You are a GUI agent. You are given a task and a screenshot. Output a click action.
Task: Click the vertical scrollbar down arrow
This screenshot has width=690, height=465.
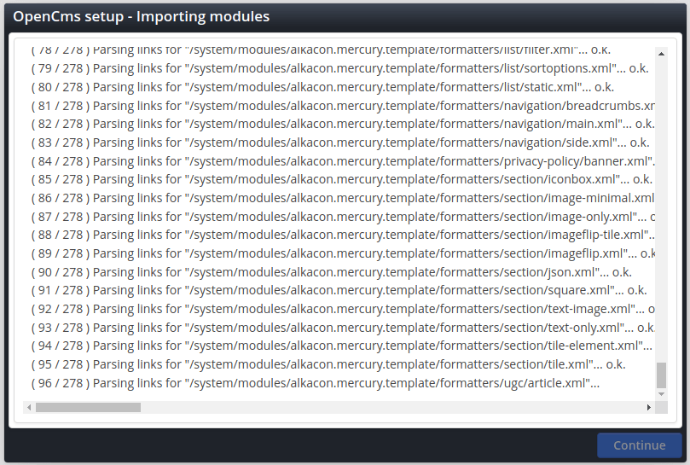(x=661, y=394)
